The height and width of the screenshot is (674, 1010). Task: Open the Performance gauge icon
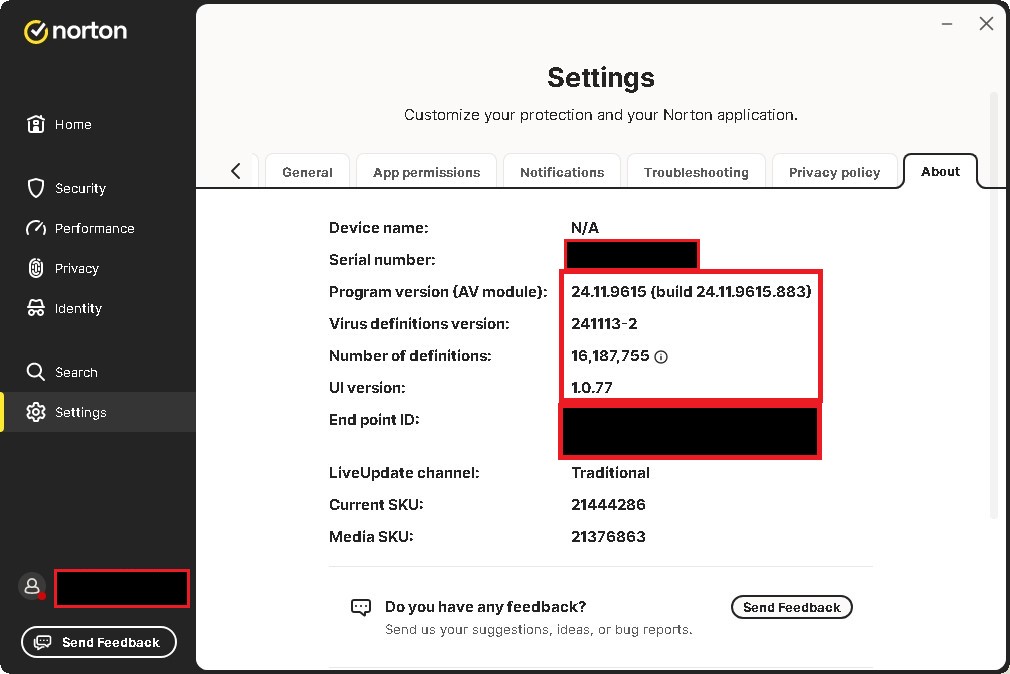point(36,228)
